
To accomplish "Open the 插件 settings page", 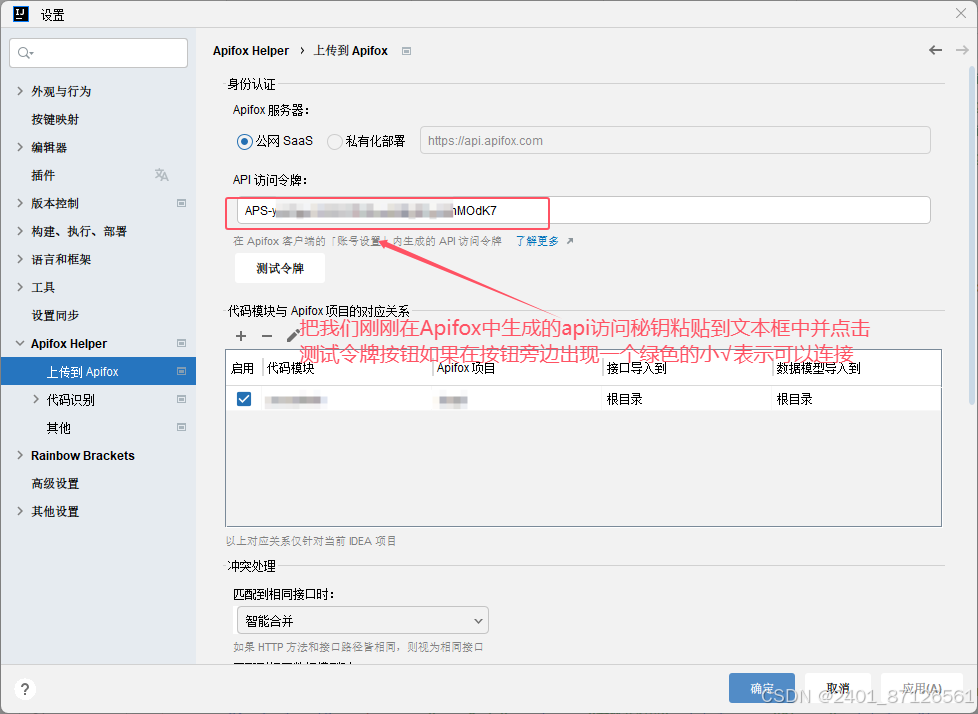I will (43, 175).
